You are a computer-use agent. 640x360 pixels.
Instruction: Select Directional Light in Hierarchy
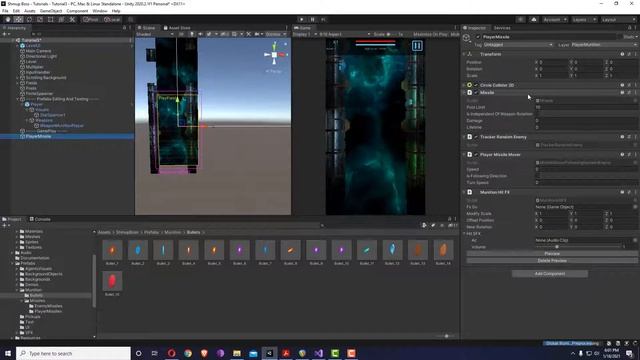pos(41,56)
